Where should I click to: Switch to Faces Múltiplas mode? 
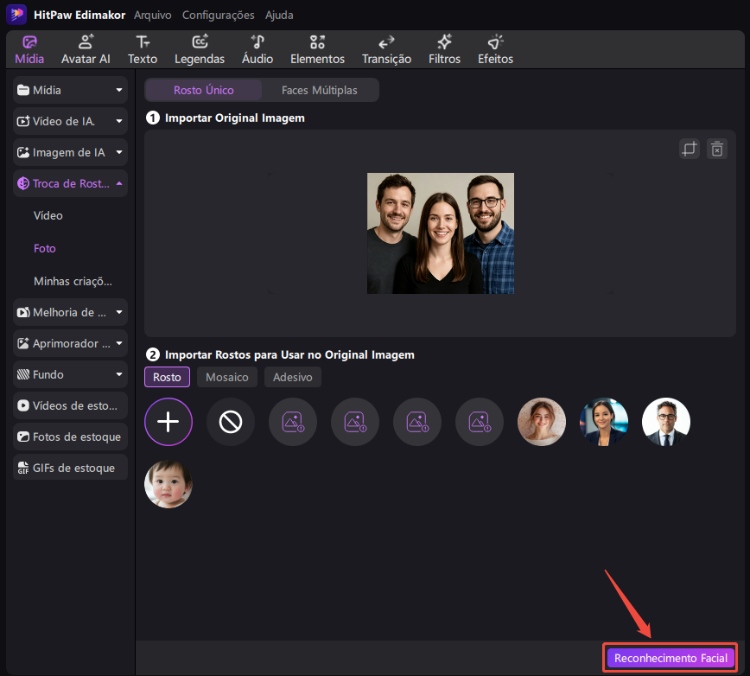[319, 90]
